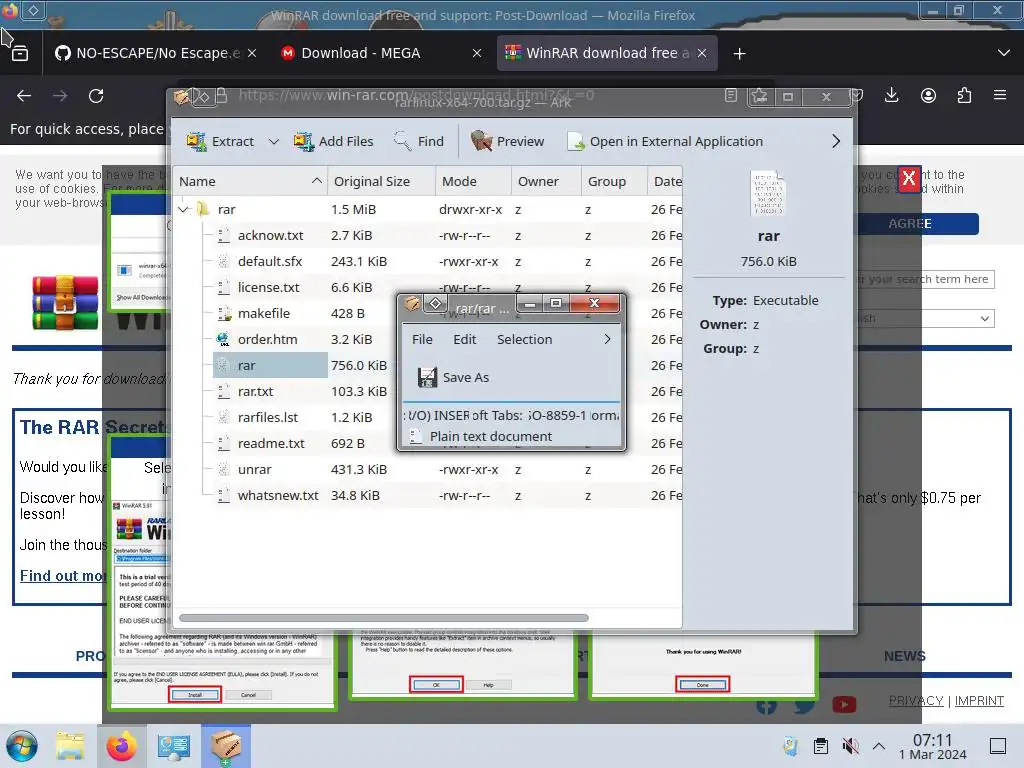Select rarfiles.lst entry
Screen dimensions: 1024x768
[268, 417]
